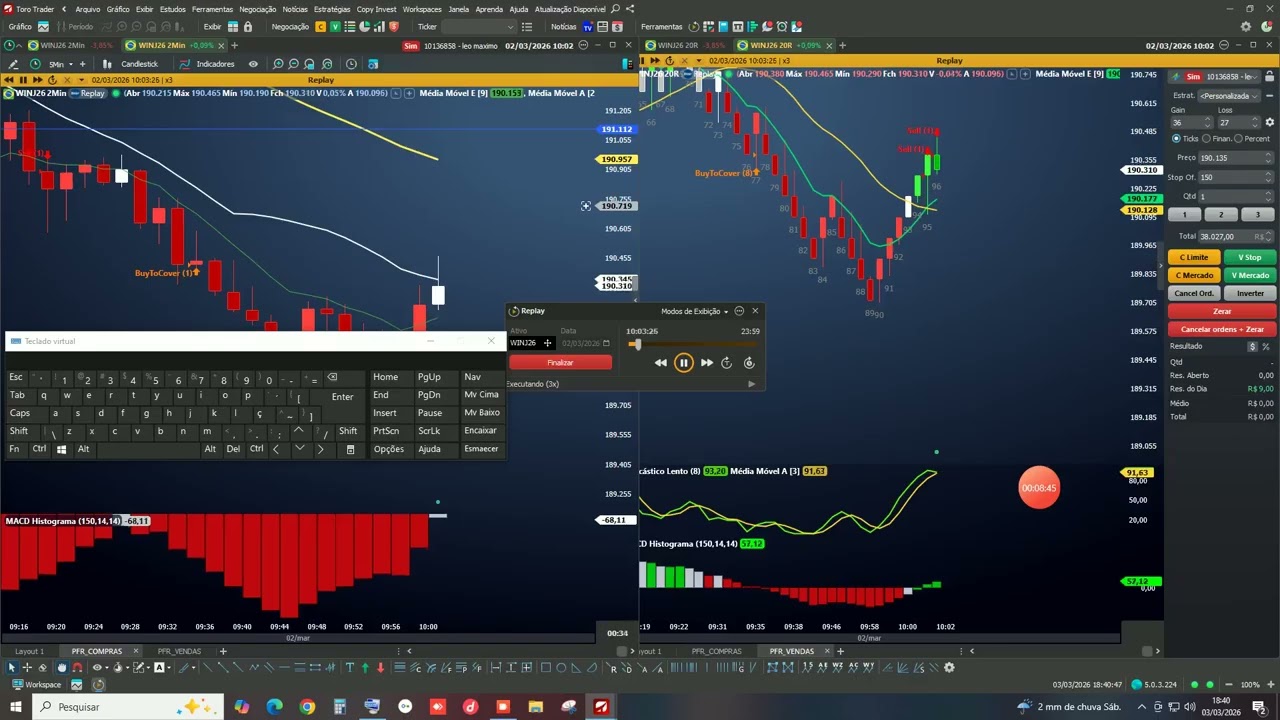The width and height of the screenshot is (1280, 720).
Task: Click the replay time progress slider
Action: pos(692,344)
